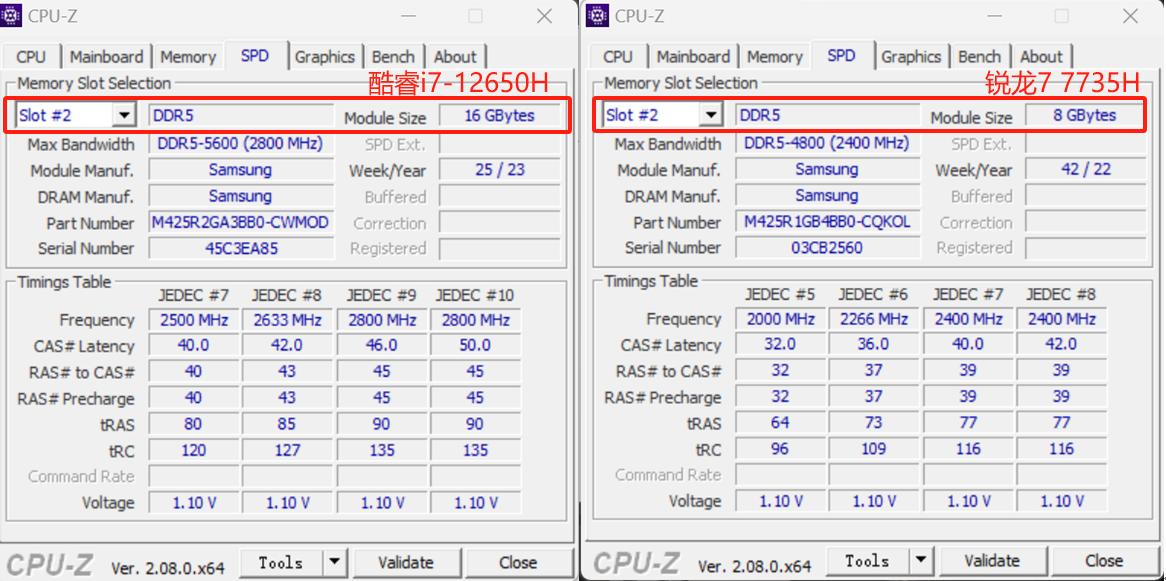Go to Bench tab in left window
The image size is (1166, 581).
(x=393, y=57)
